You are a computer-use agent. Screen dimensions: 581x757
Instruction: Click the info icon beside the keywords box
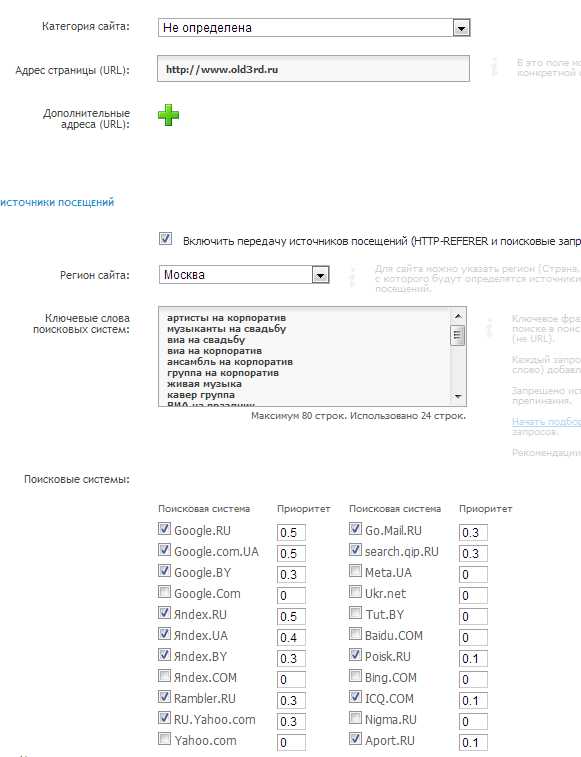(x=489, y=328)
